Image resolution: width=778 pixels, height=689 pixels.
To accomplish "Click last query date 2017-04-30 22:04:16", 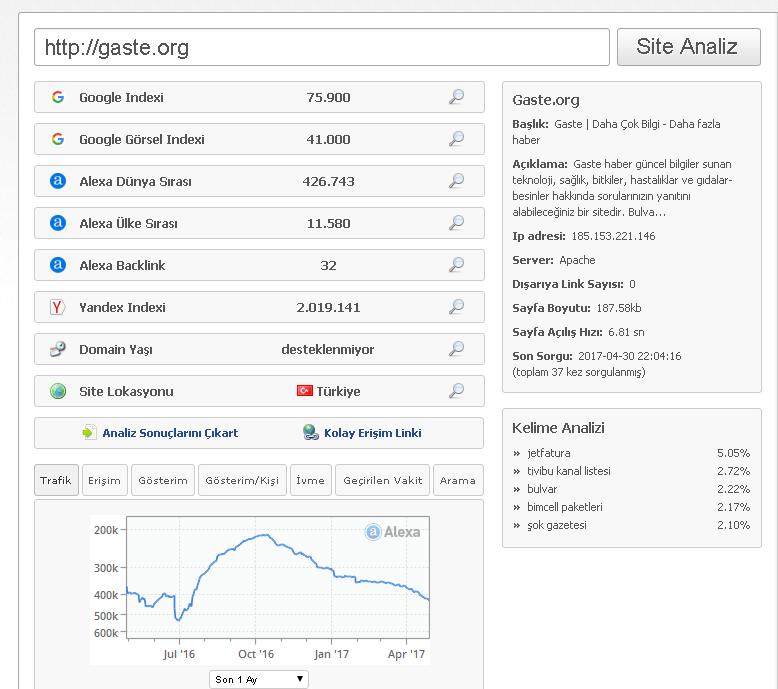I will click(x=630, y=356).
